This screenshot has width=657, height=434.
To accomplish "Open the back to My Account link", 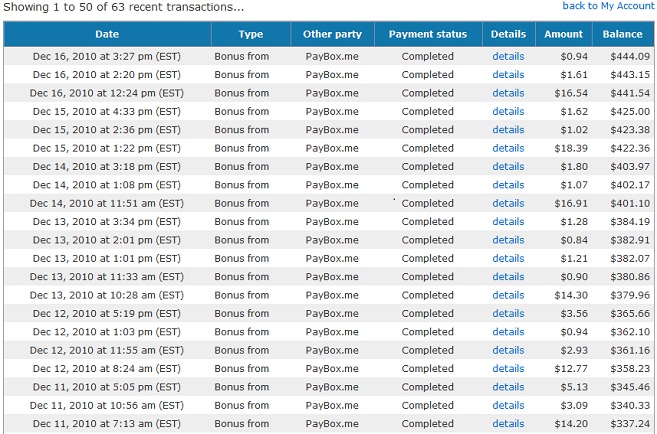I will [x=608, y=6].
